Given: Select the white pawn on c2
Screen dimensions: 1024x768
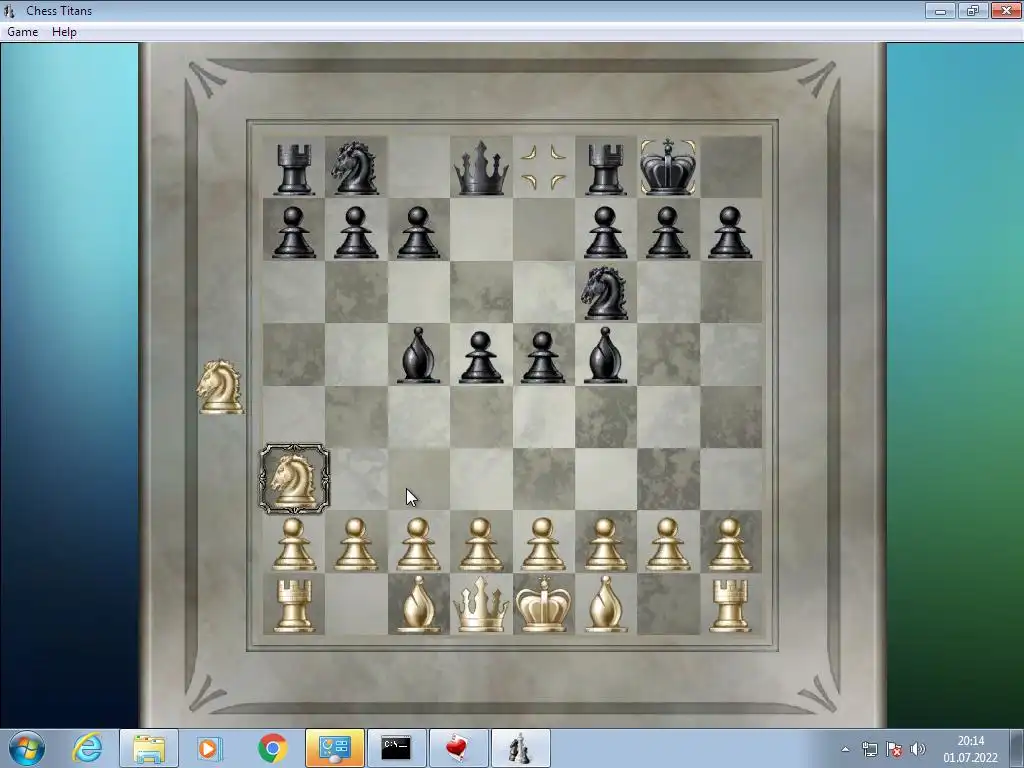Looking at the screenshot, I should click(419, 545).
